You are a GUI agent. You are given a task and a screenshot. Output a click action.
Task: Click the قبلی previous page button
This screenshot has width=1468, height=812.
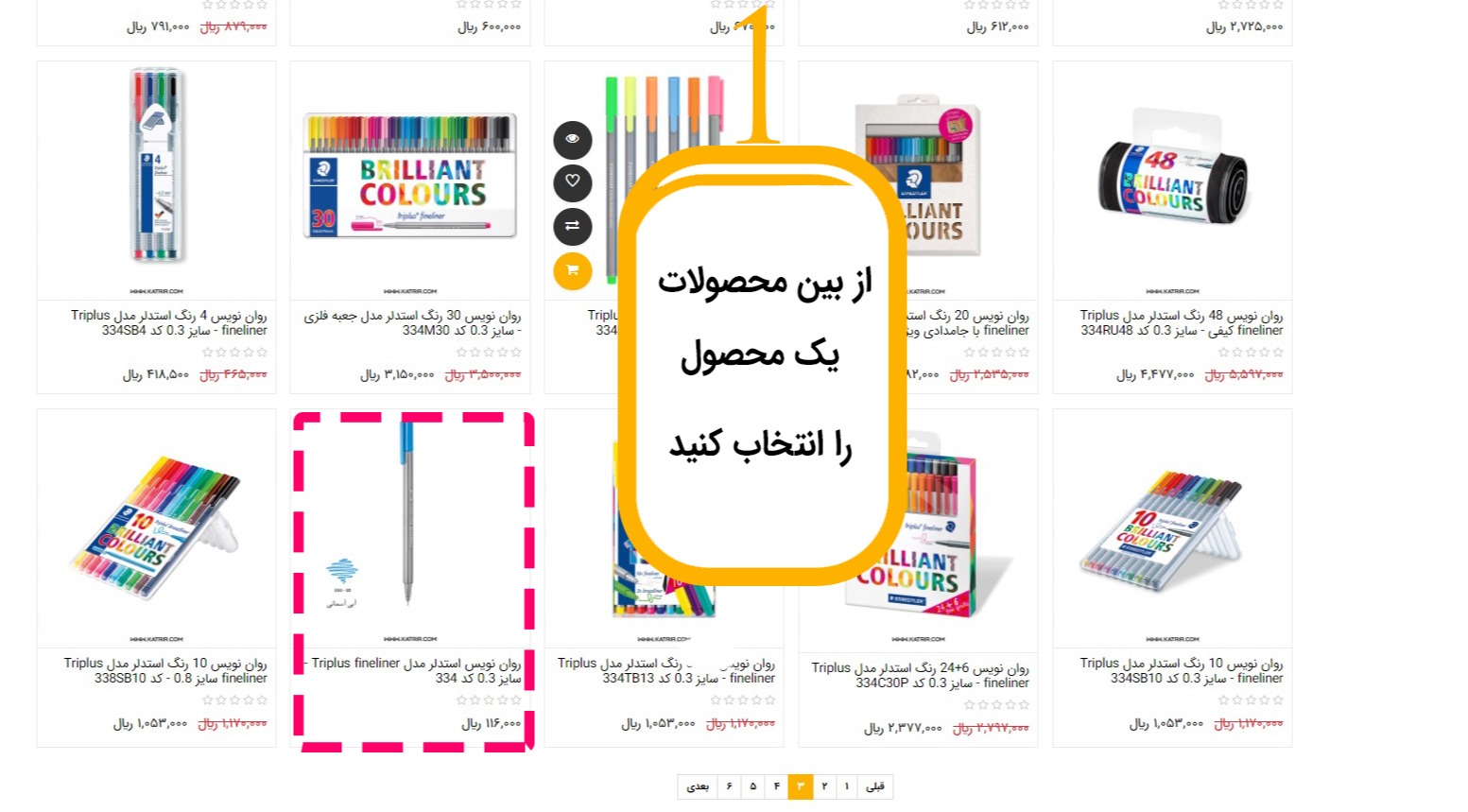pos(875,786)
